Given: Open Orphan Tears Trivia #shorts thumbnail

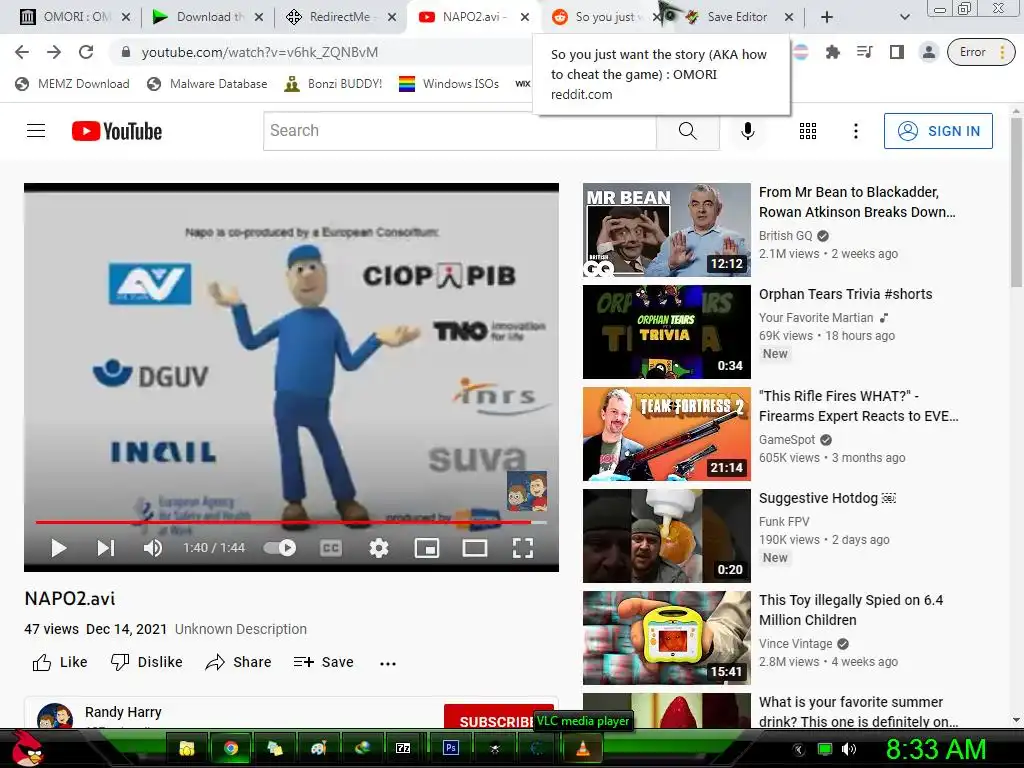Looking at the screenshot, I should pos(667,332).
